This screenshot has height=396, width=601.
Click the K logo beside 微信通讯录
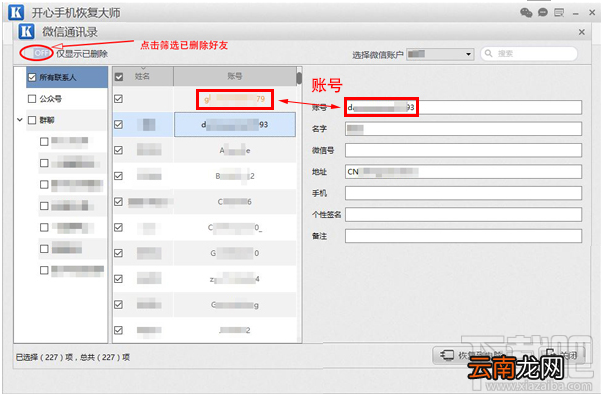[x=26, y=31]
